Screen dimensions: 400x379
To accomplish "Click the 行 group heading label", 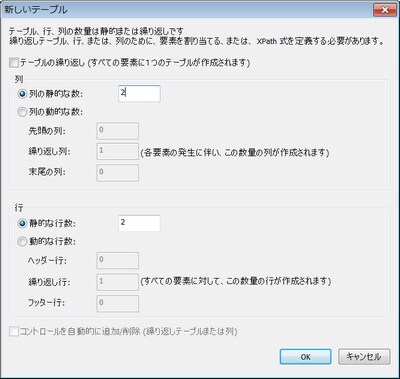I will click(x=19, y=208).
